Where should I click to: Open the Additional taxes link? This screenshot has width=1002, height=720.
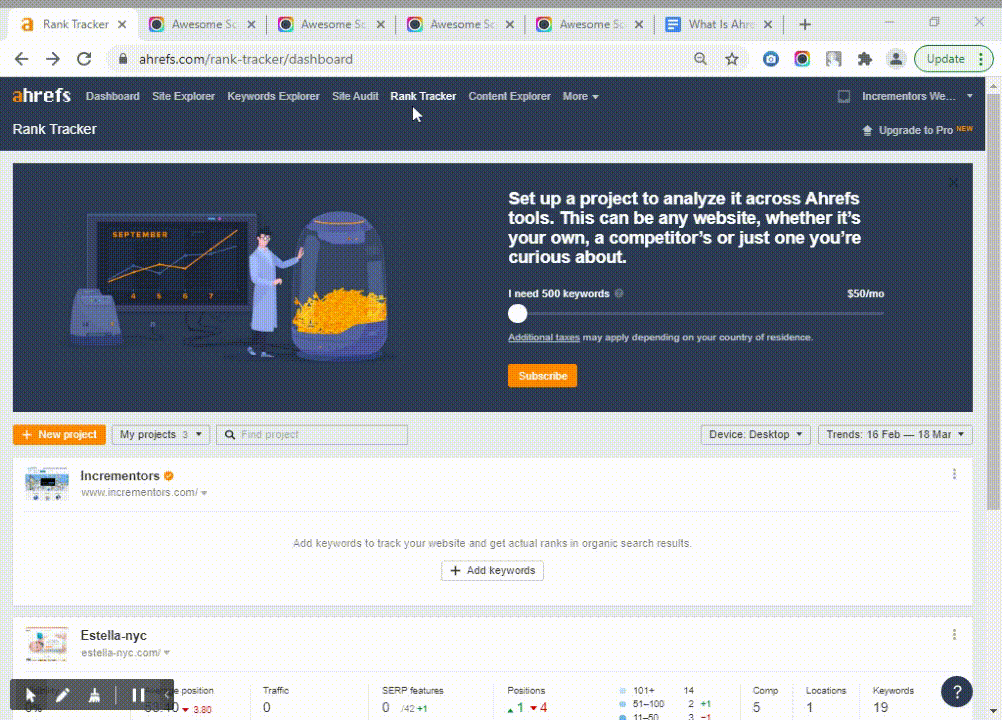pos(544,337)
